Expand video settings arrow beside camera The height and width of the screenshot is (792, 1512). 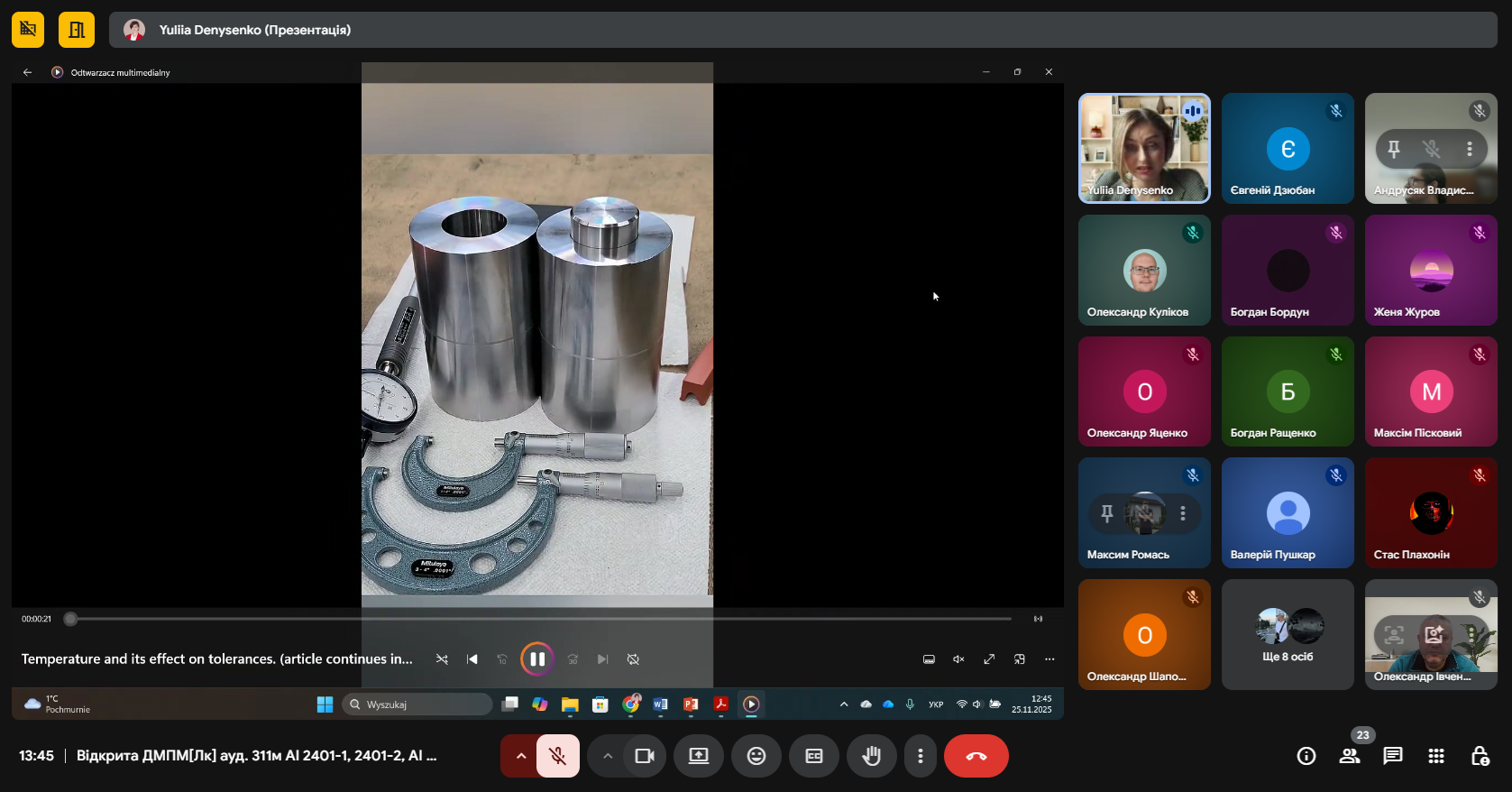(608, 756)
